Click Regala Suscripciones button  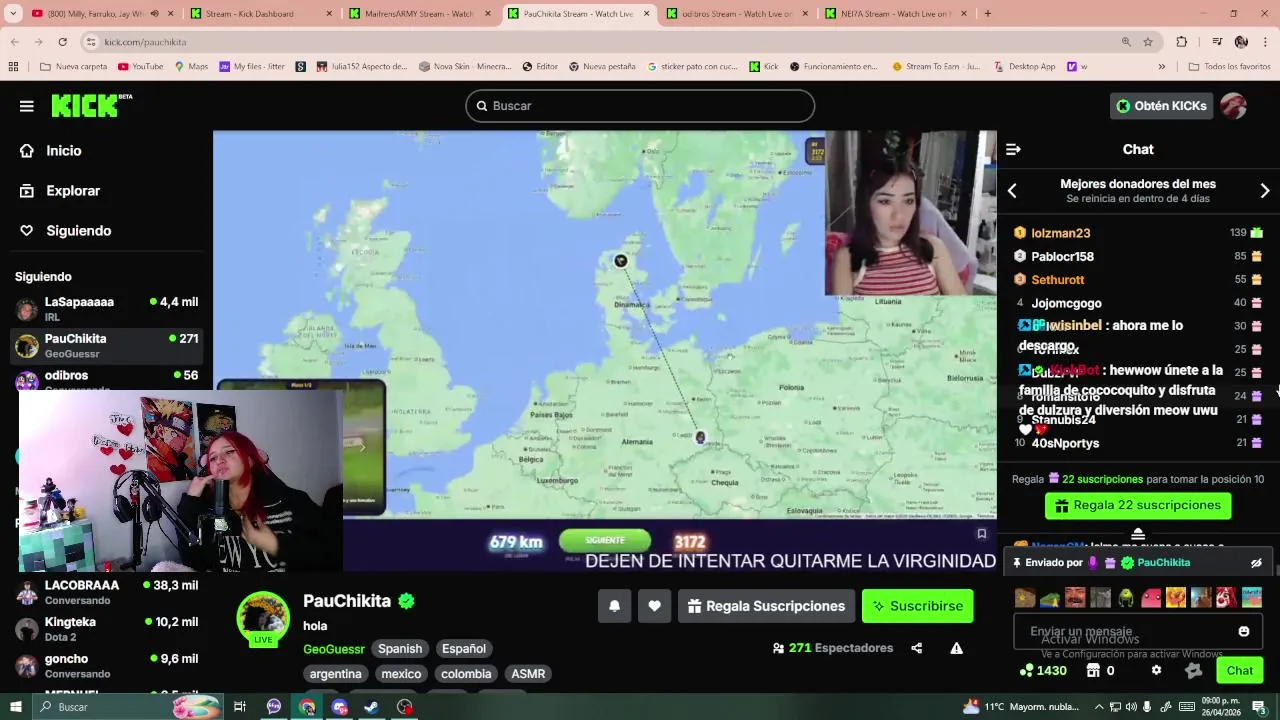pos(766,606)
